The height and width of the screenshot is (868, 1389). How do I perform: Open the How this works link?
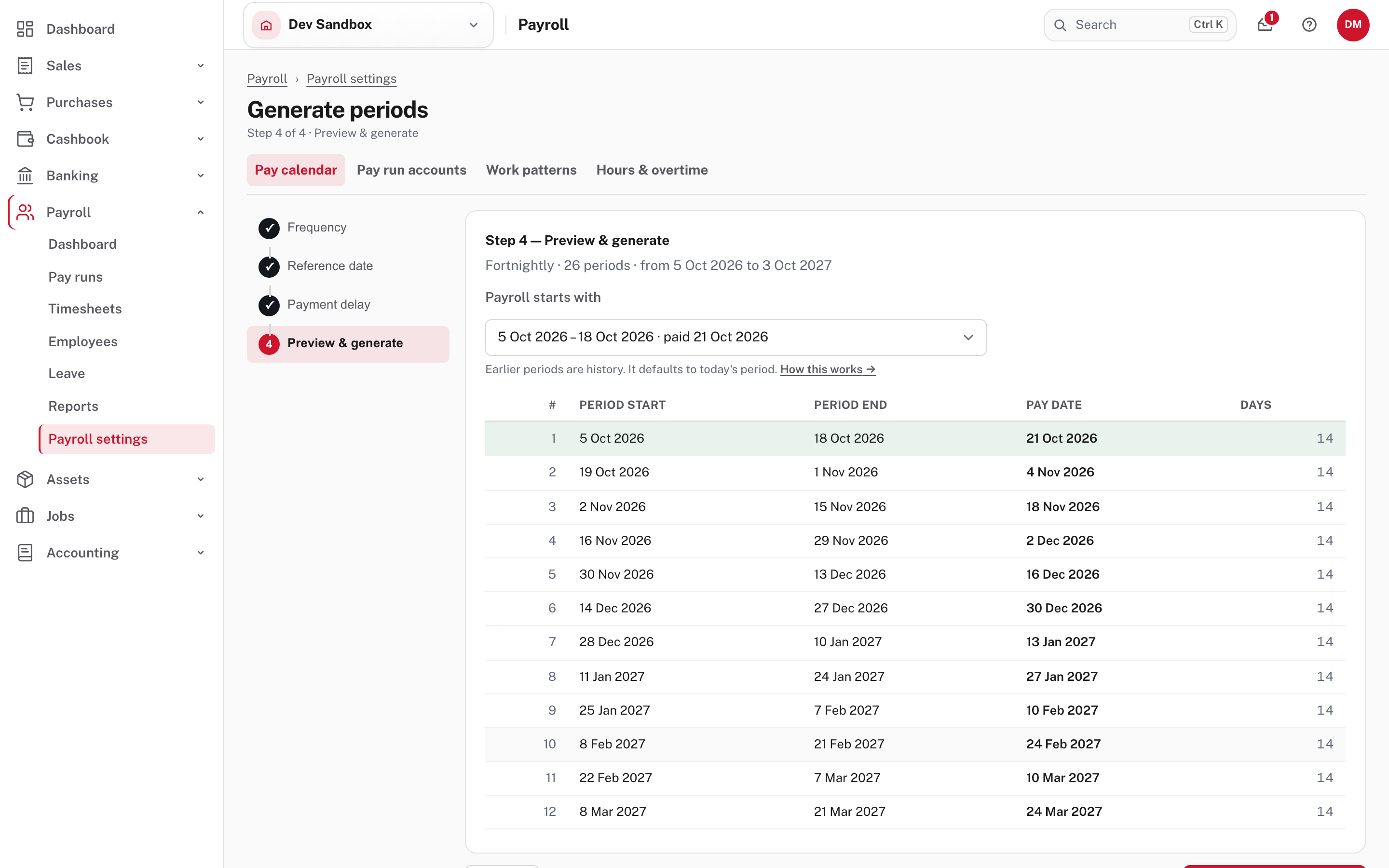pos(828,369)
